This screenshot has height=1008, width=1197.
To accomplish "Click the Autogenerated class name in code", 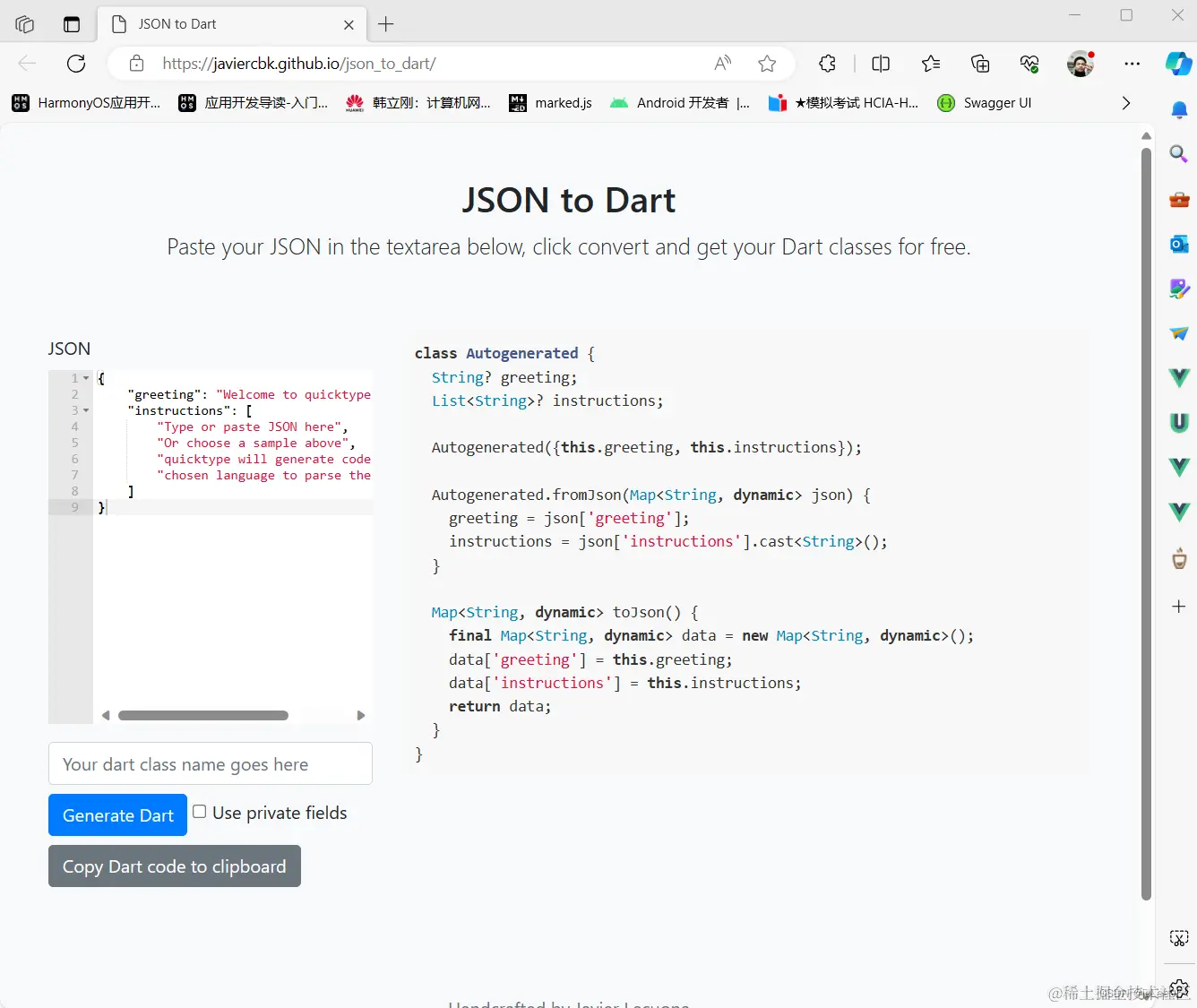I will pos(522,353).
